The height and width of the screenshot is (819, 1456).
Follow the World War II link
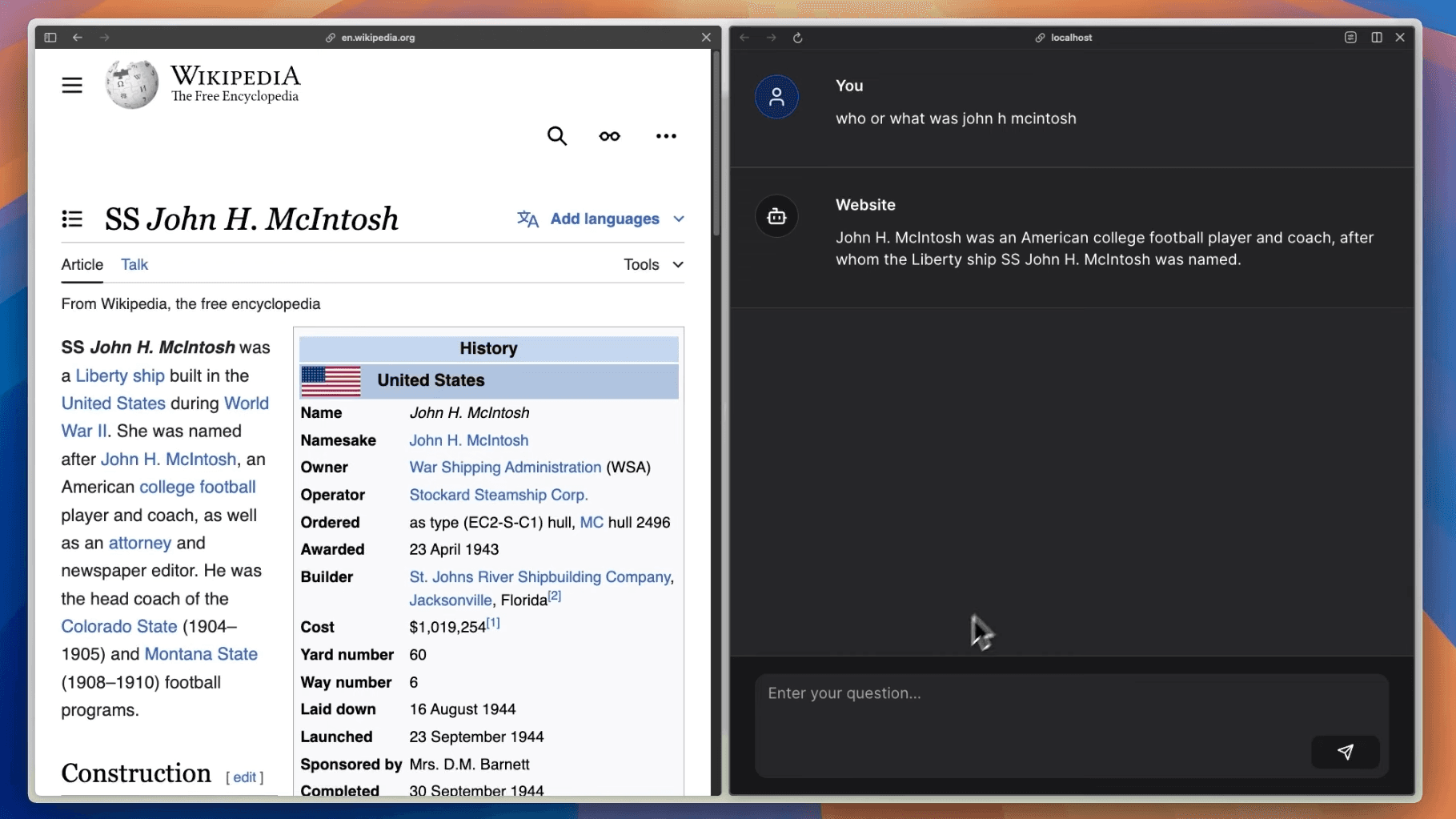(247, 403)
